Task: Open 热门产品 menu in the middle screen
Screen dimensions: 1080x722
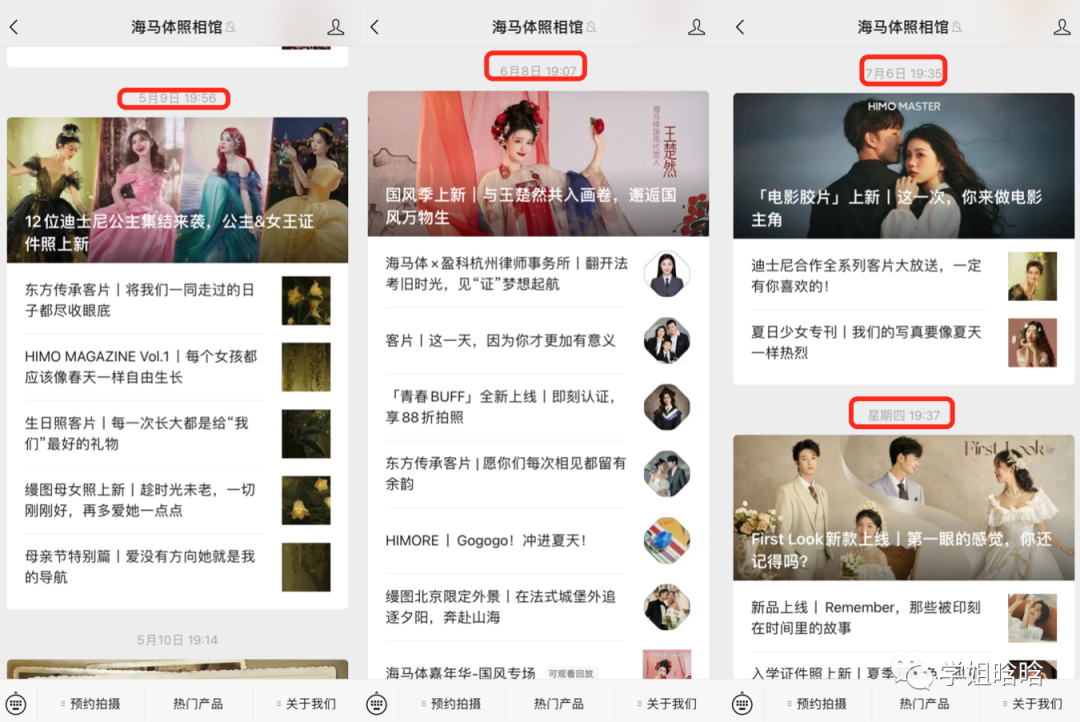Action: tap(559, 703)
